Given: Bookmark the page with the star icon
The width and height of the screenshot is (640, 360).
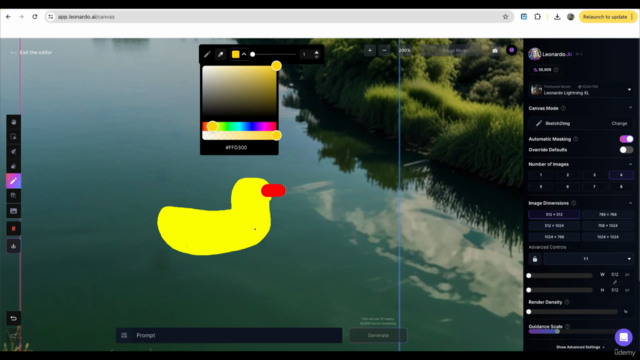Looking at the screenshot, I should (505, 17).
